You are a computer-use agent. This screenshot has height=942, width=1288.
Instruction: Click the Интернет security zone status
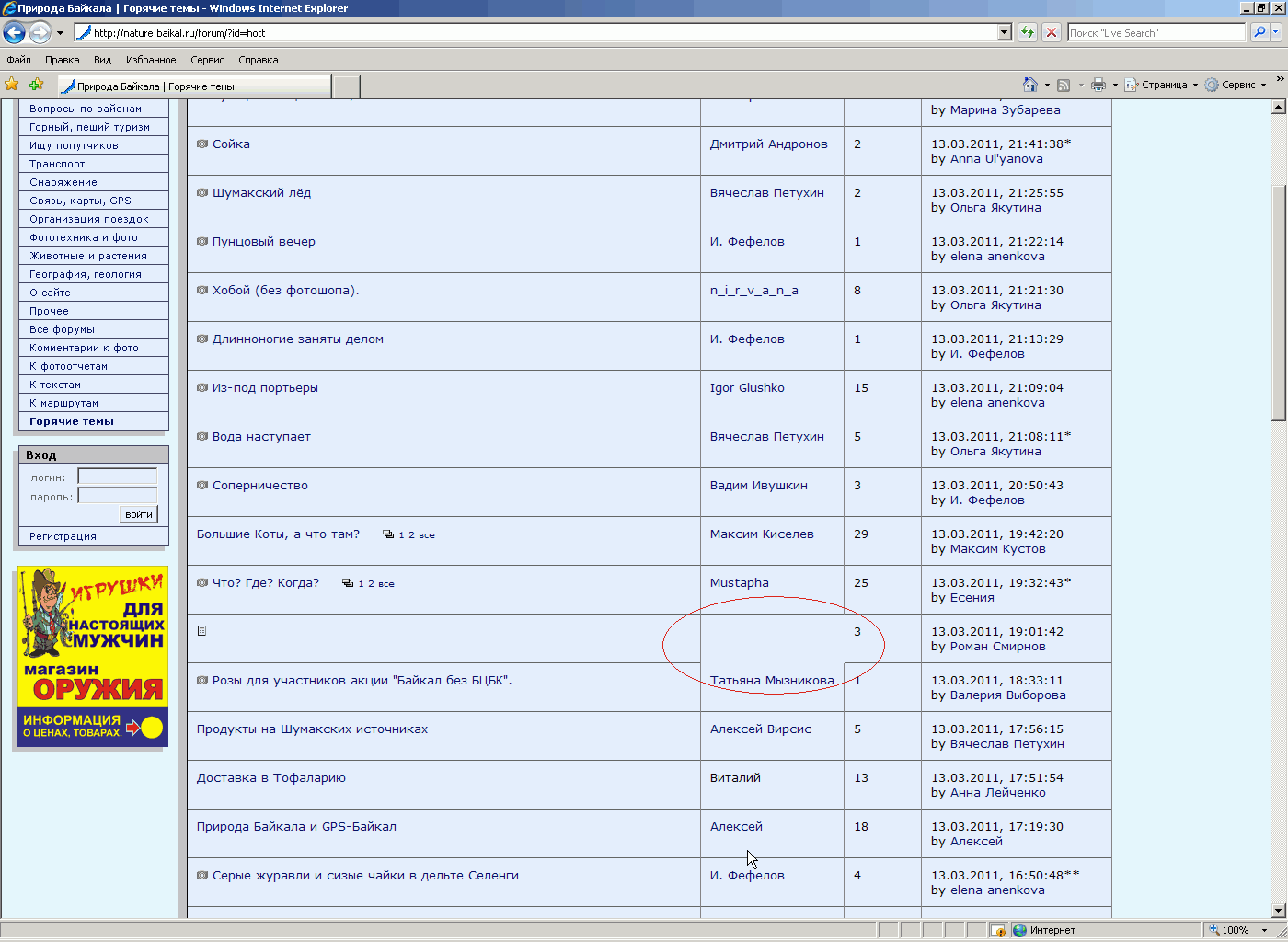(x=1043, y=930)
